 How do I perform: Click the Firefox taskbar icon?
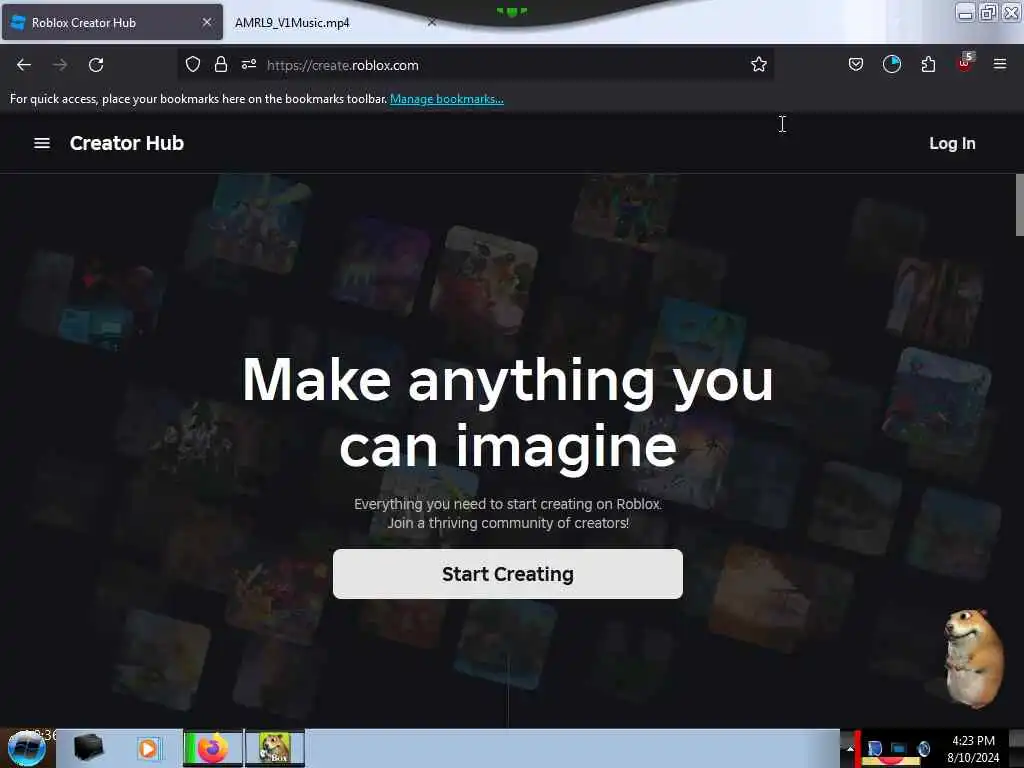click(x=212, y=748)
